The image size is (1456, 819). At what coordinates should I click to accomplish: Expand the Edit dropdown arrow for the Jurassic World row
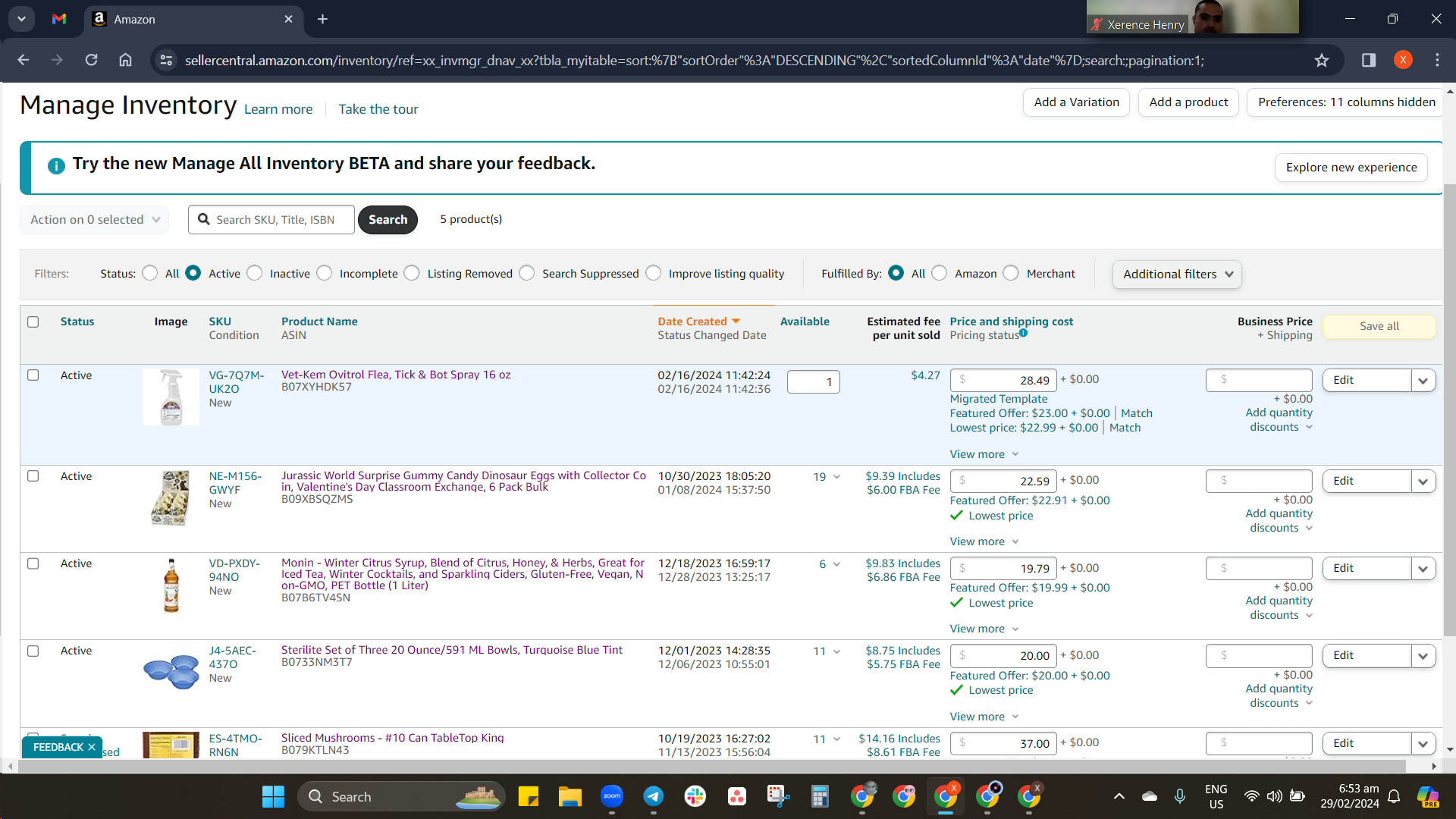click(1423, 482)
